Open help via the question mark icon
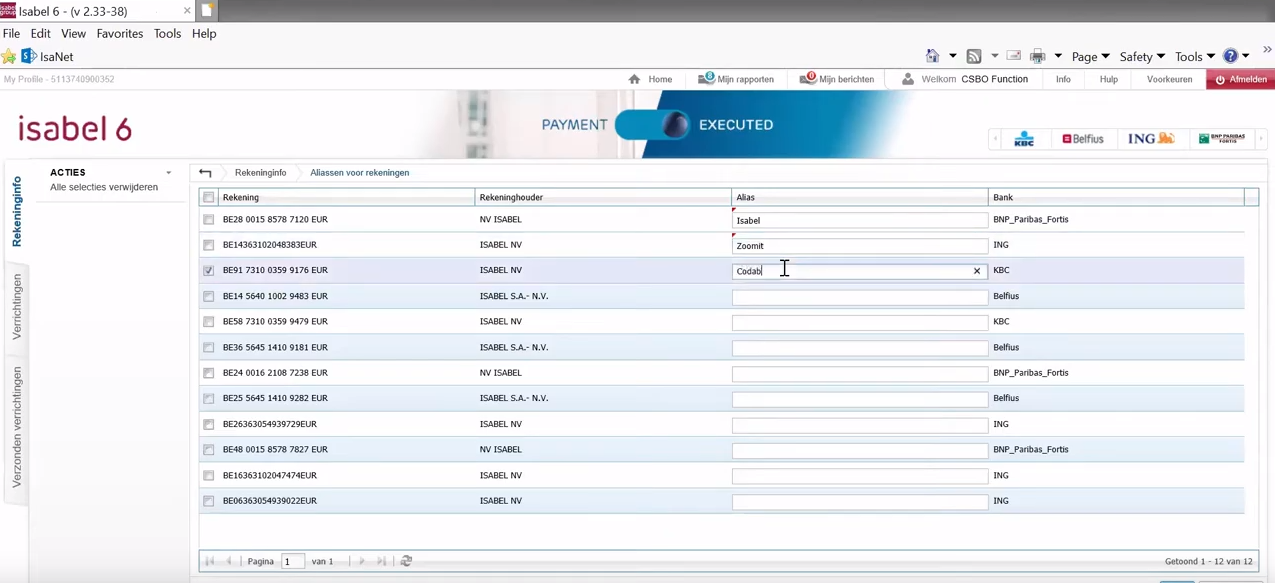1275x583 pixels. click(1229, 56)
